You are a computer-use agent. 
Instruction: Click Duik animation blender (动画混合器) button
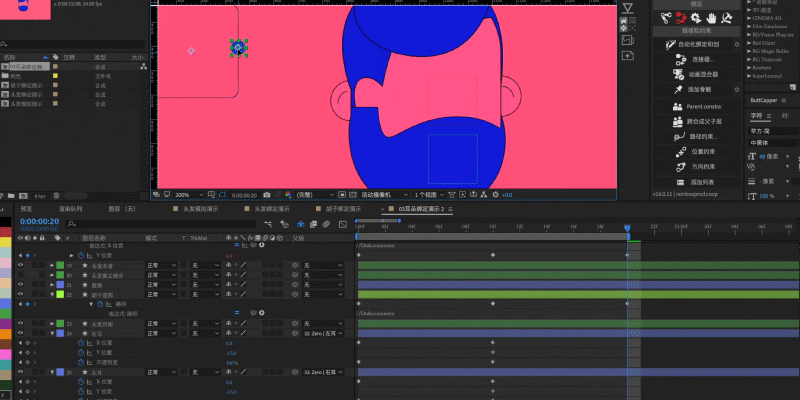[x=697, y=74]
